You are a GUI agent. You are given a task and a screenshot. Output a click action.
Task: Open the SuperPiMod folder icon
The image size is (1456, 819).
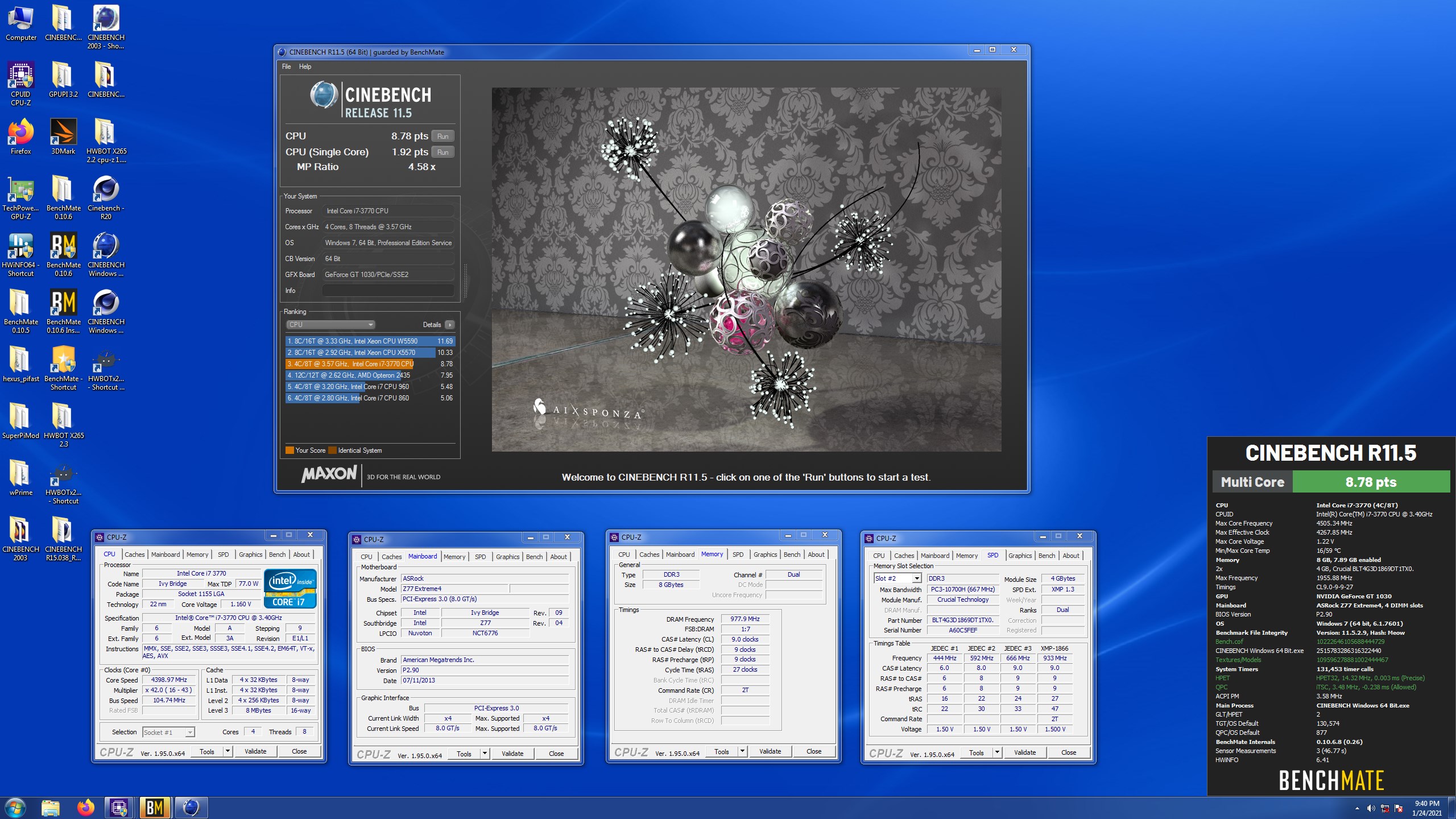point(21,421)
